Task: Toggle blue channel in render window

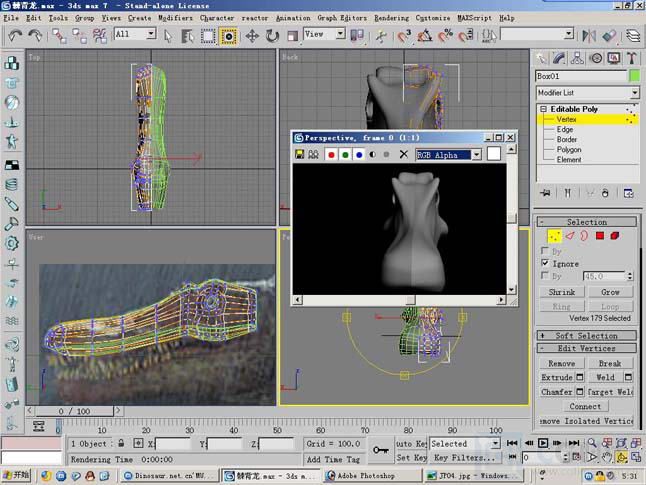Action: point(359,155)
